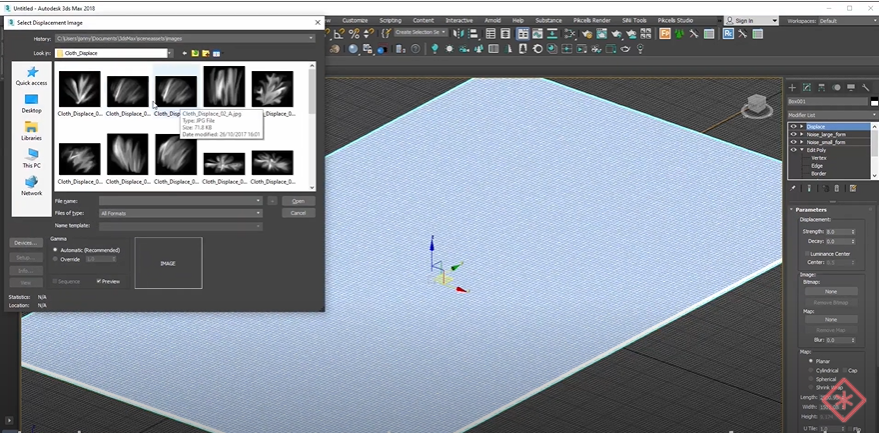Open the Utilities wrench panel icon

(866, 87)
